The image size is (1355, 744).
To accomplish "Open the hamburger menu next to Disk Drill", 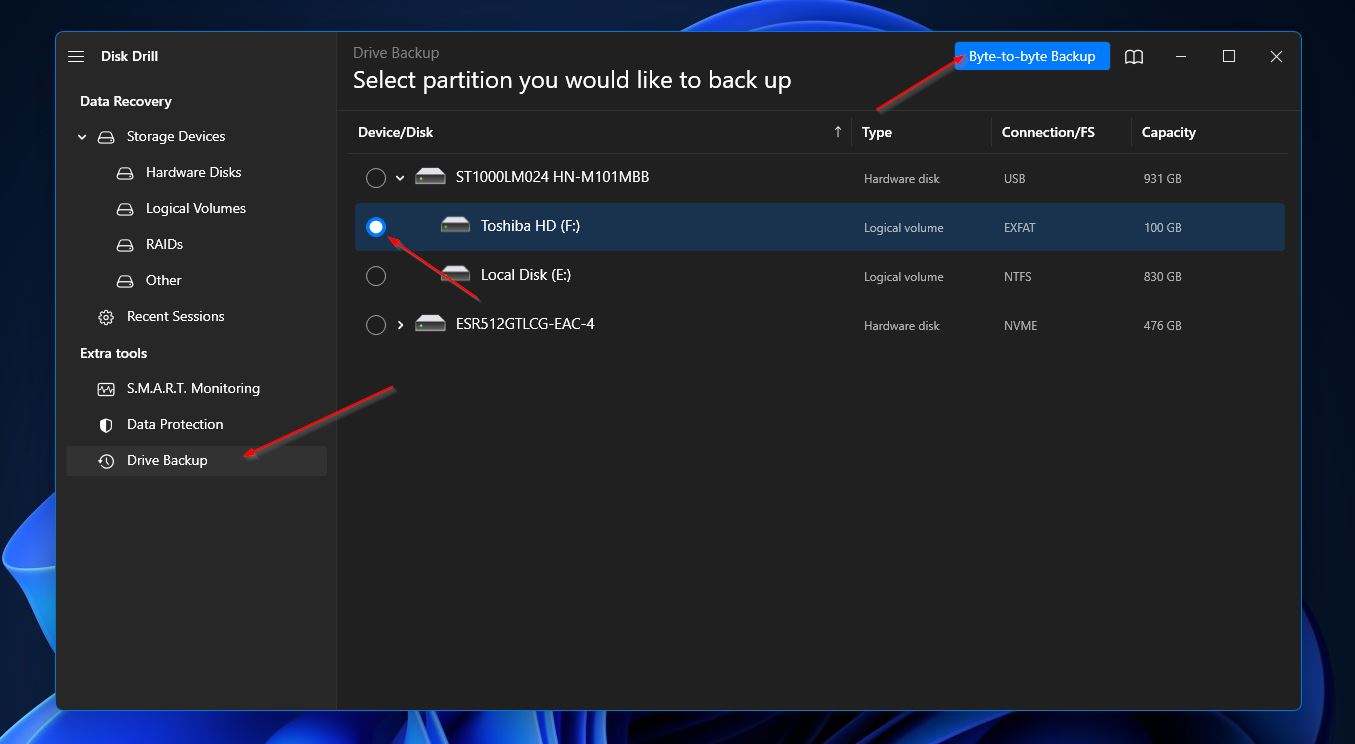I will (x=76, y=57).
